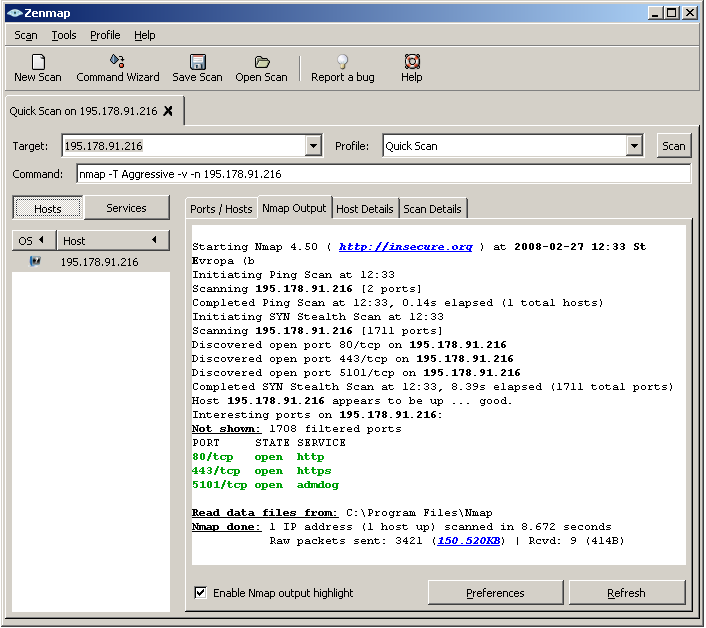Screen dimensions: 706x628
Task: Maximize the Zenmap window
Action: pos(671,13)
